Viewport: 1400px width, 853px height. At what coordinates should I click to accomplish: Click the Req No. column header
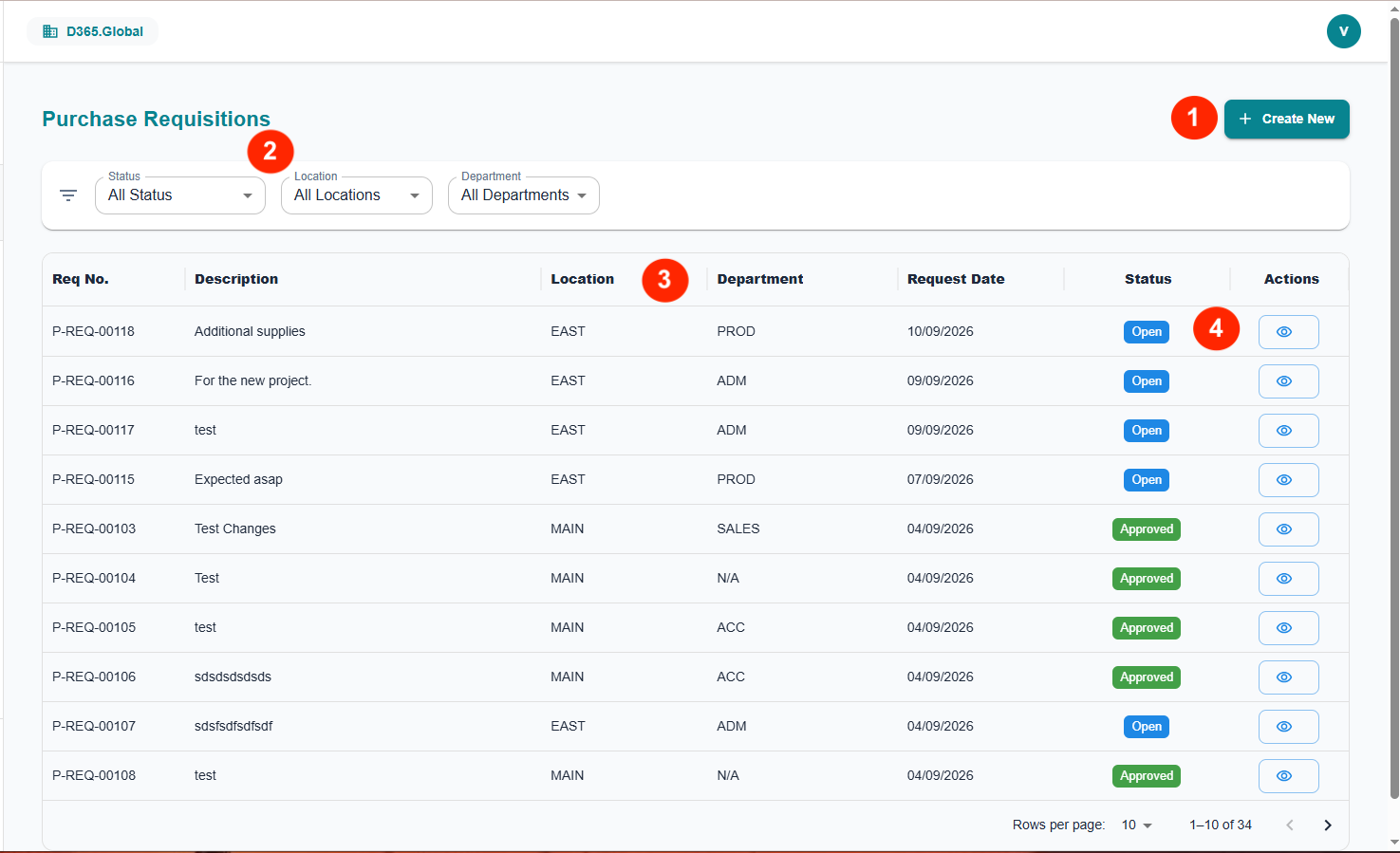[81, 279]
